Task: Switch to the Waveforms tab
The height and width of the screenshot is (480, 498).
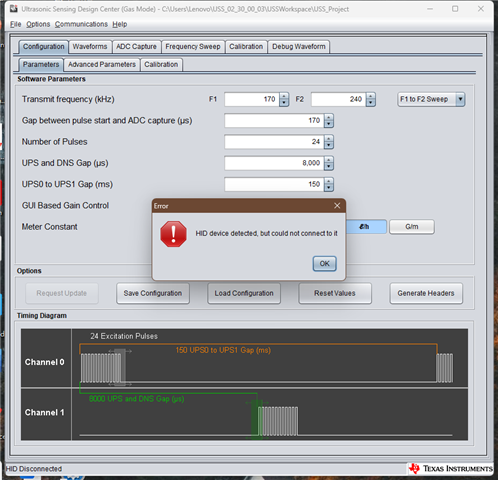Action: pos(90,47)
